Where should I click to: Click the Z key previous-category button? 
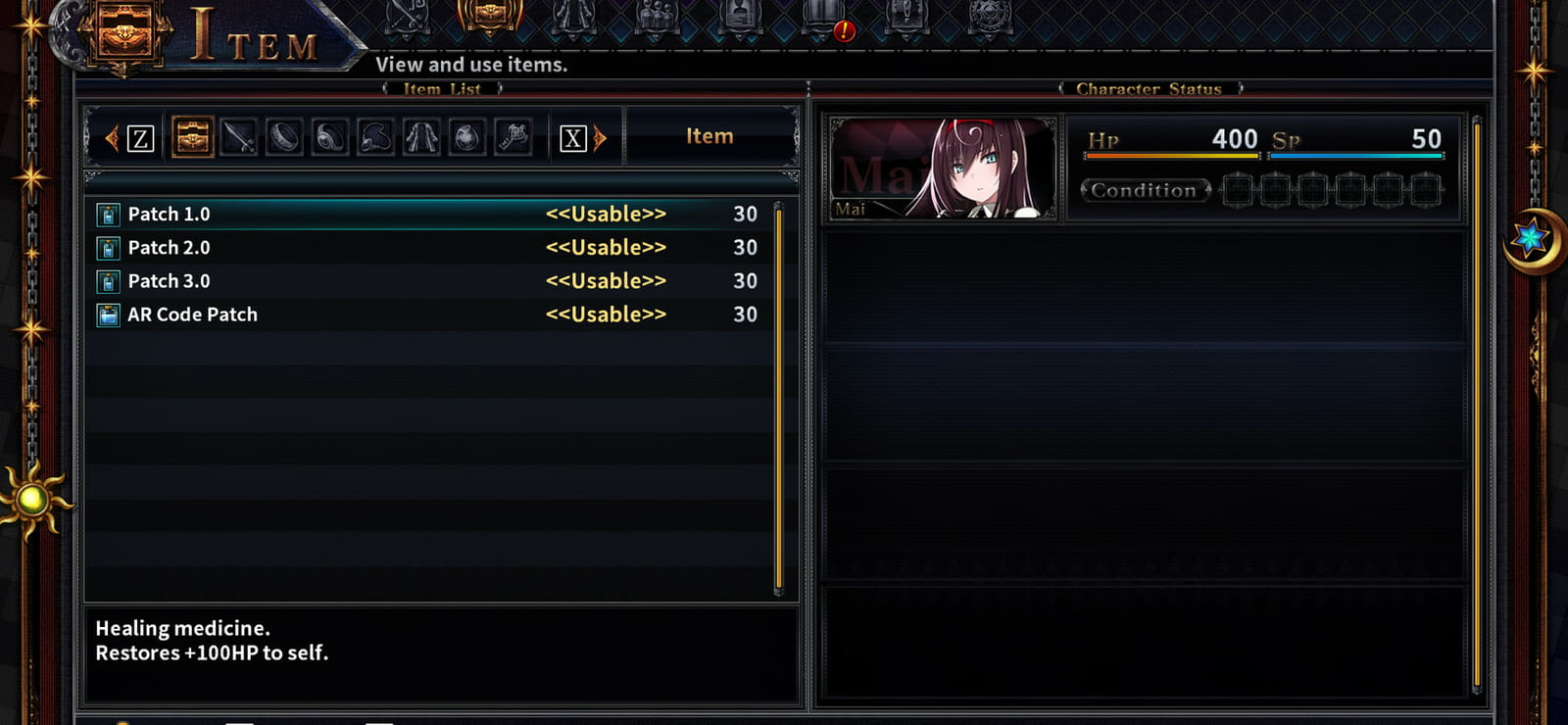[141, 138]
